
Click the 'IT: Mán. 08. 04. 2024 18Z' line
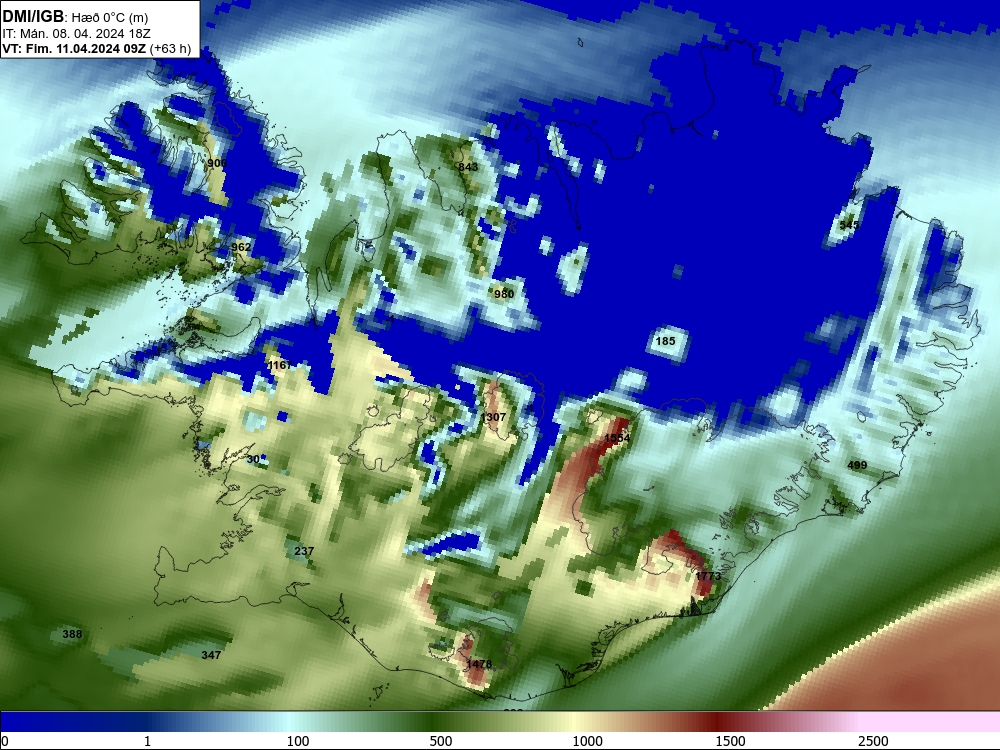pyautogui.click(x=77, y=34)
